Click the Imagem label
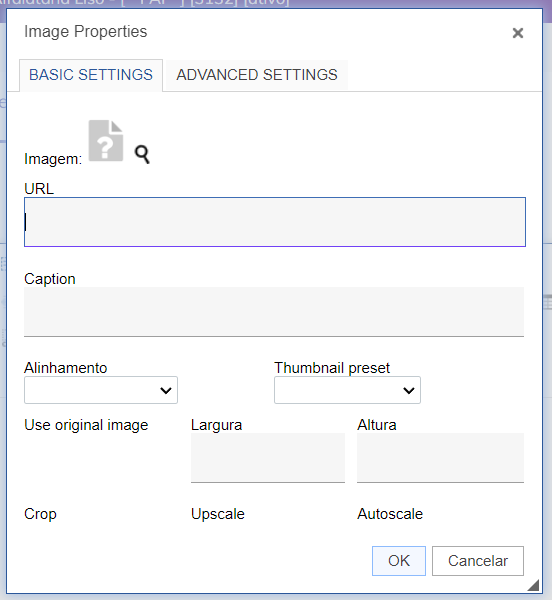 53,159
